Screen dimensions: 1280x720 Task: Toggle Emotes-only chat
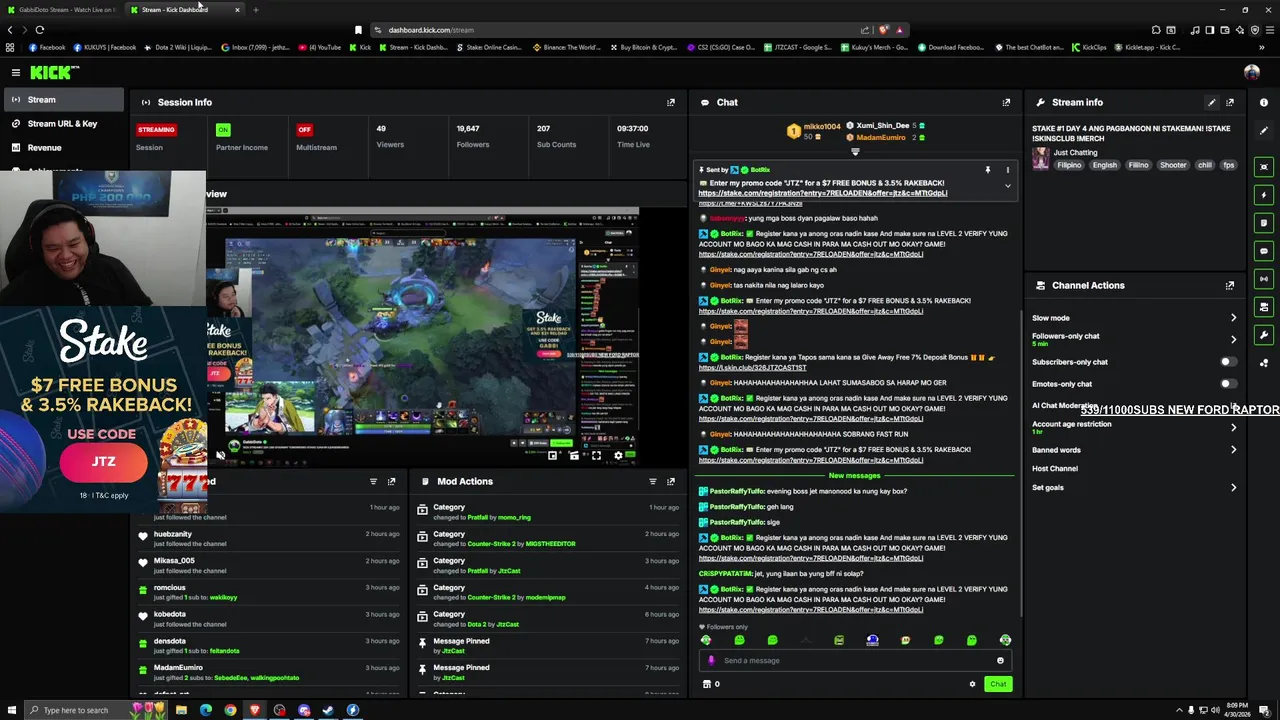(1227, 384)
